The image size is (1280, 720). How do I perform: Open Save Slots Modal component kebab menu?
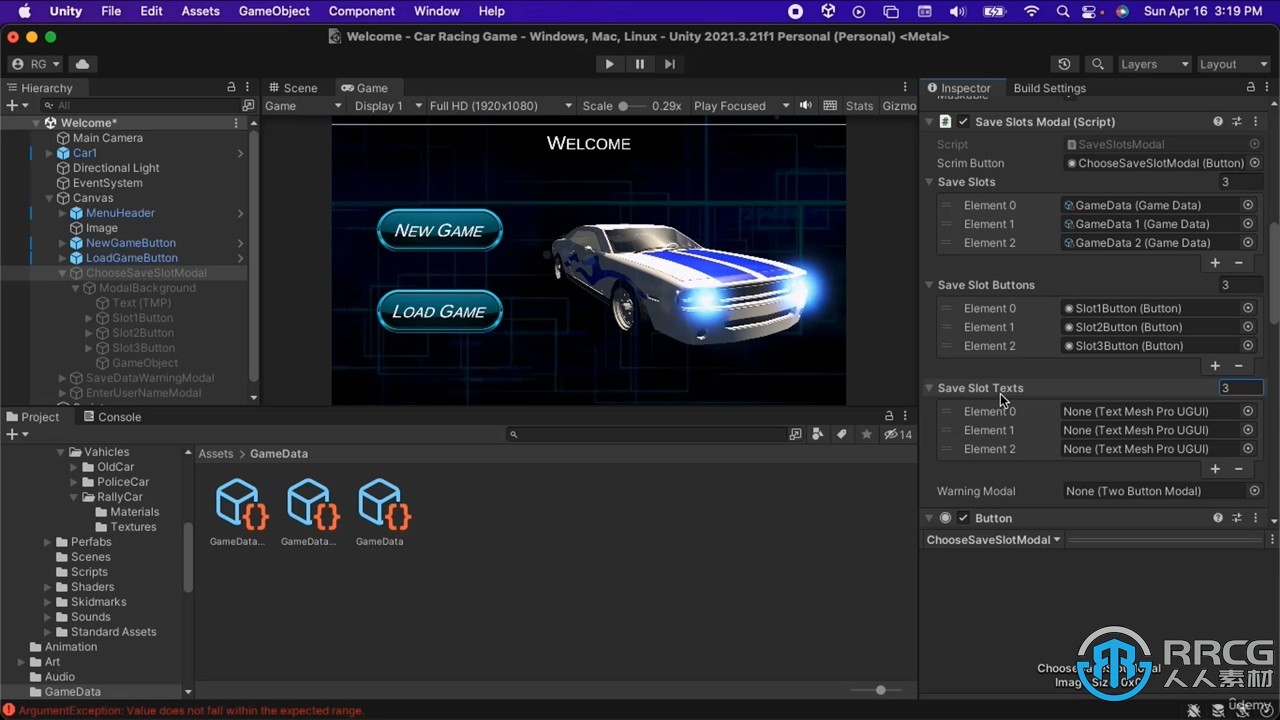pos(1255,122)
